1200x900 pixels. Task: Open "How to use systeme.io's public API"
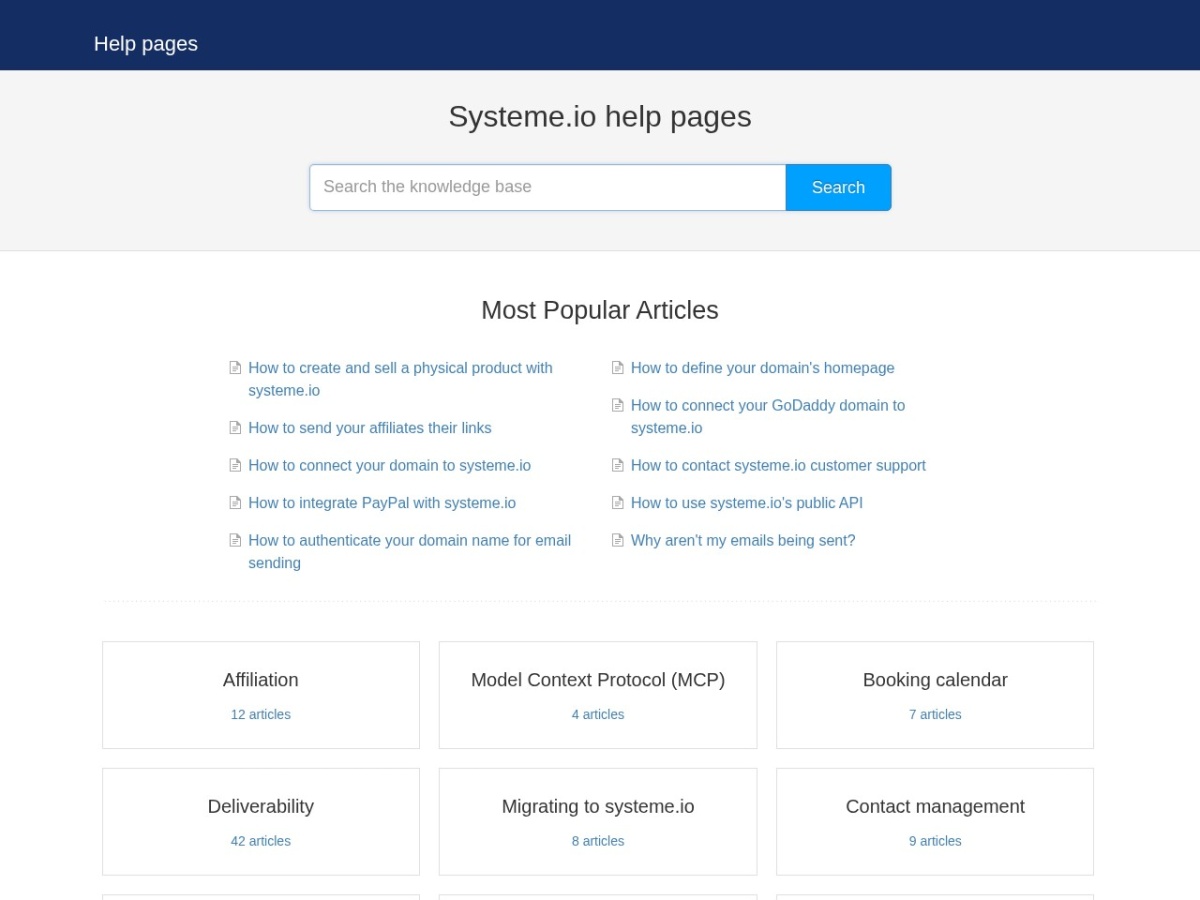(746, 503)
